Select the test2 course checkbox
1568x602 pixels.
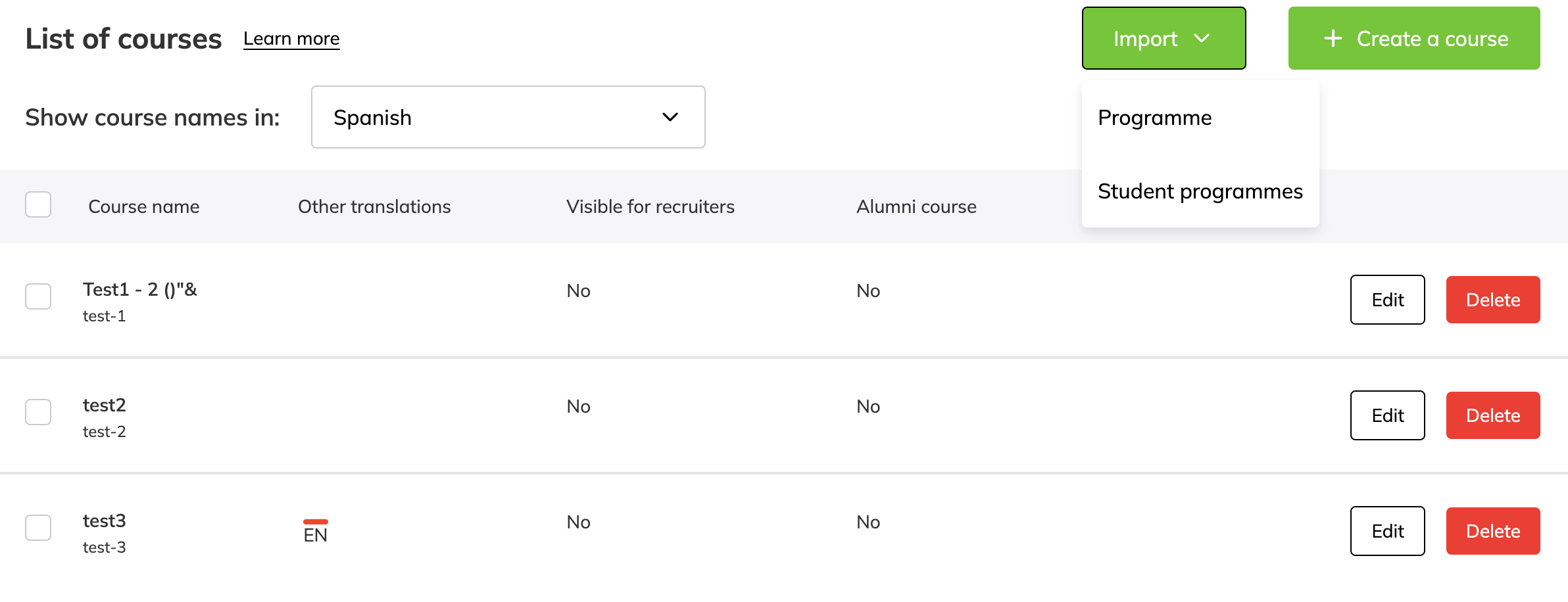pos(38,412)
